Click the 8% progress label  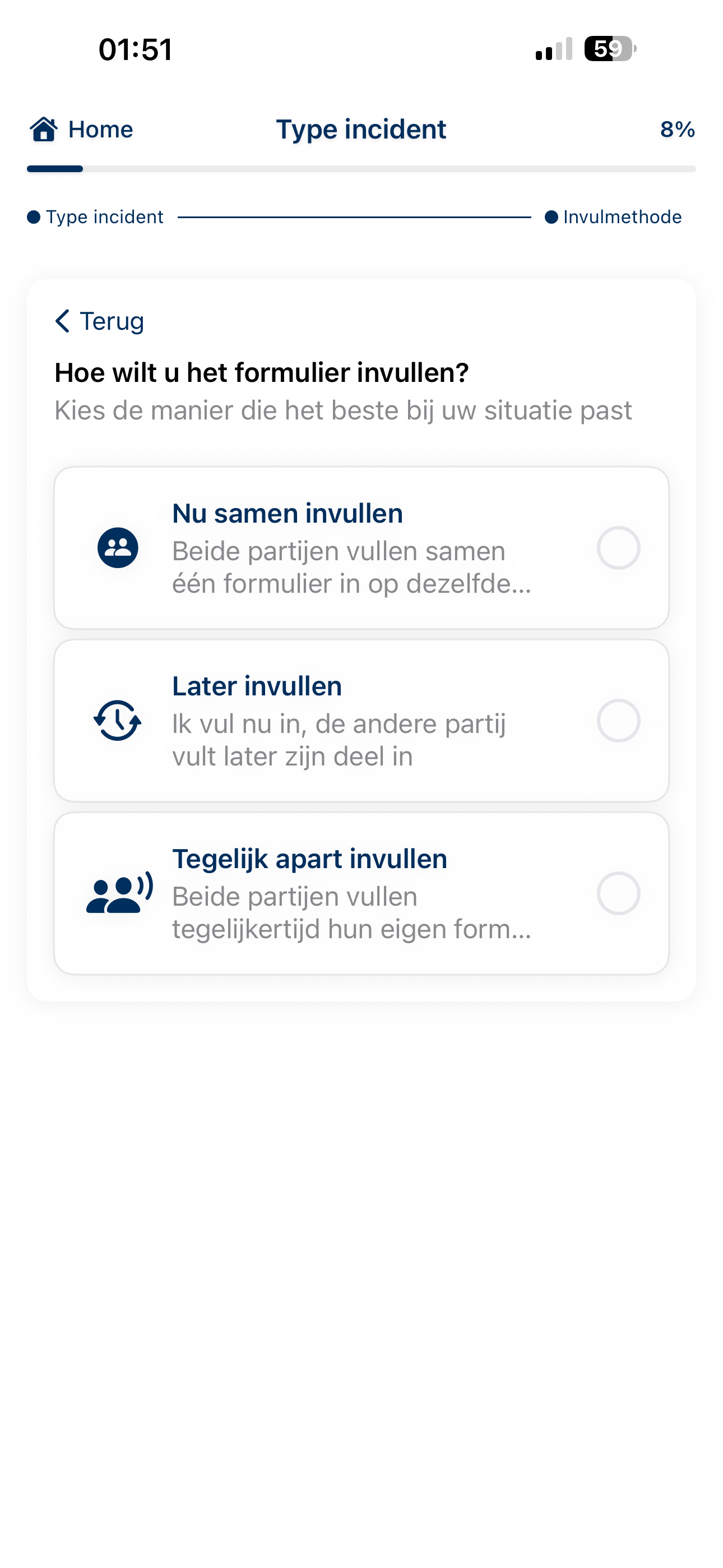(x=678, y=129)
